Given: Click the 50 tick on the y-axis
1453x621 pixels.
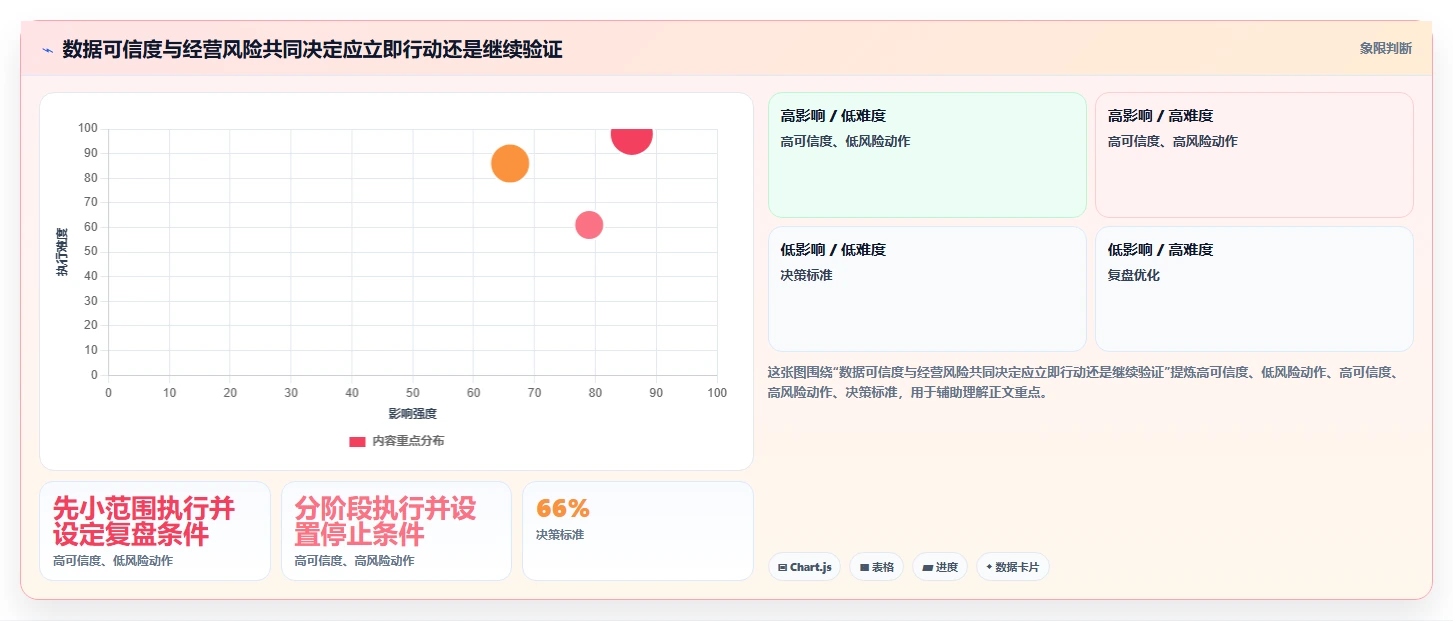Looking at the screenshot, I should [90, 252].
